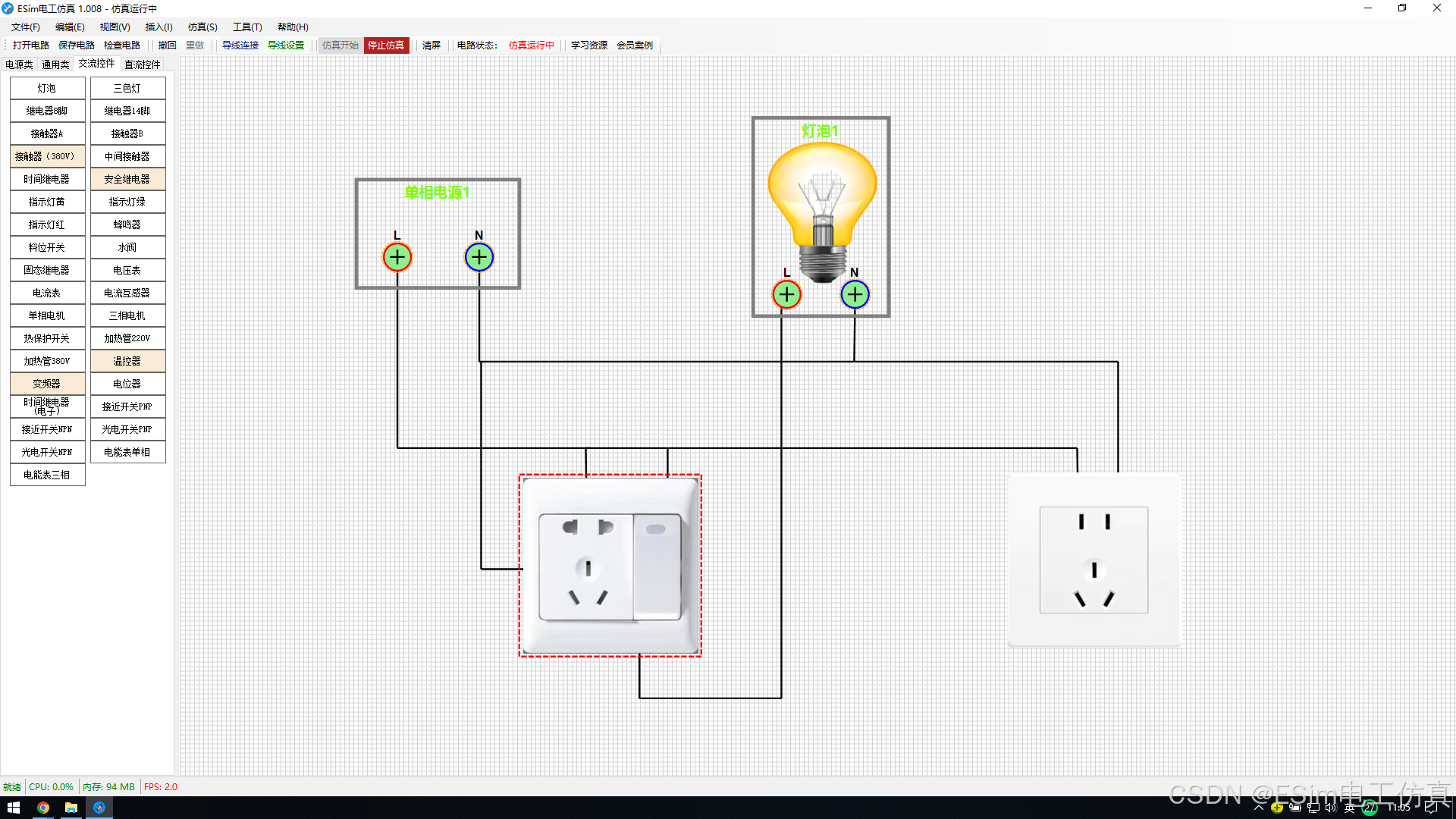Open the 文件(F) menu
1456x819 pixels.
[x=26, y=27]
